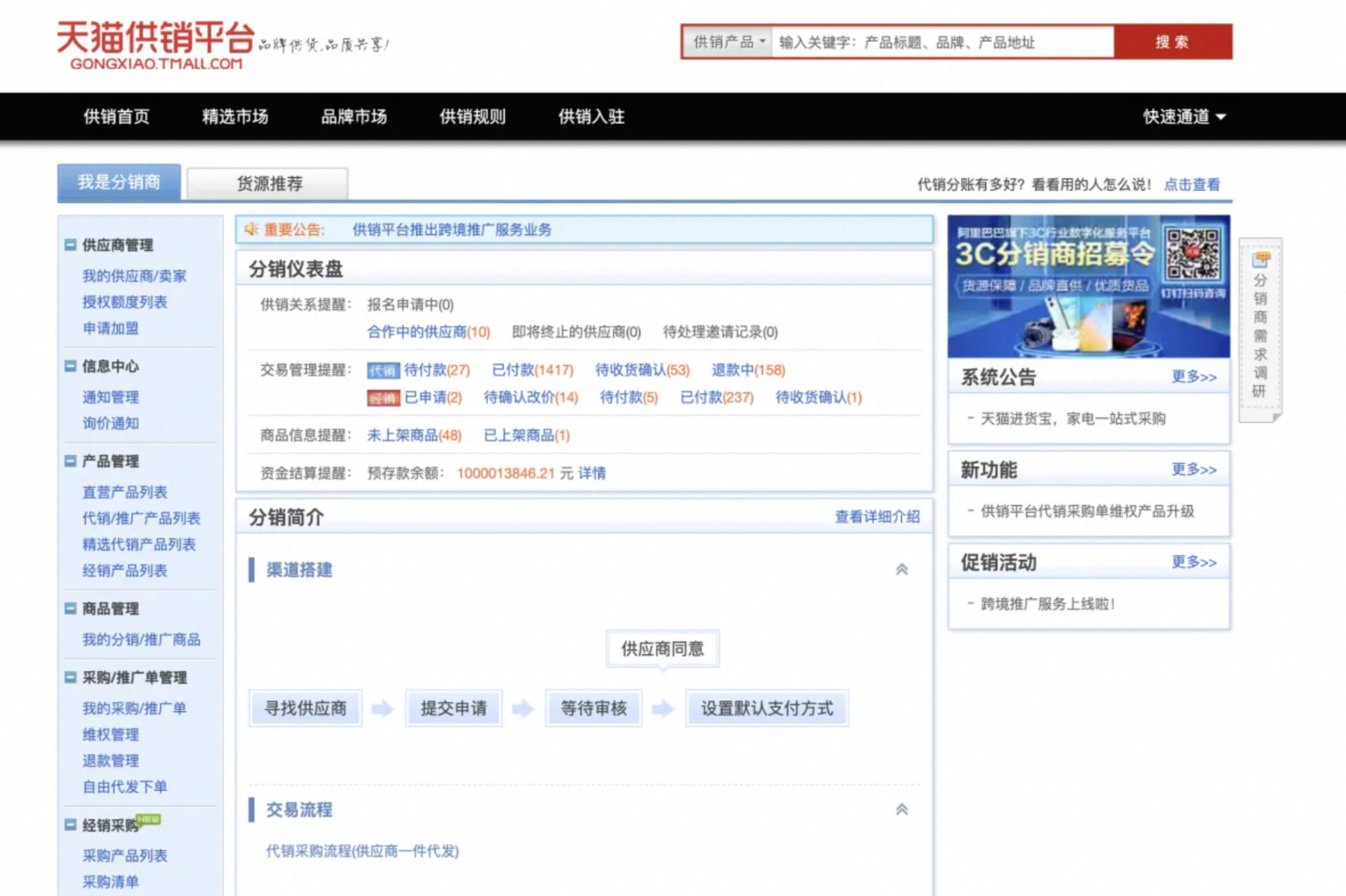
Task: Open 申请加盟 in sidebar
Action: tap(110, 329)
